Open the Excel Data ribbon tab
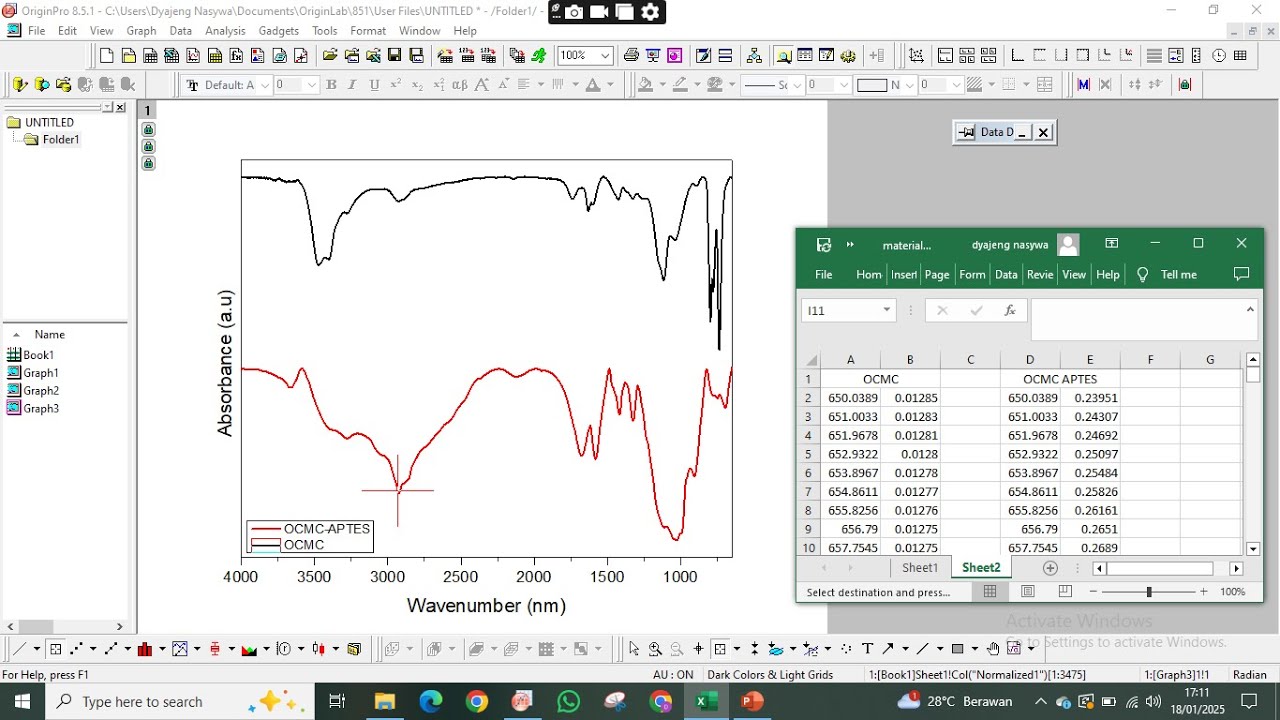This screenshot has height=720, width=1280. pyautogui.click(x=1006, y=275)
